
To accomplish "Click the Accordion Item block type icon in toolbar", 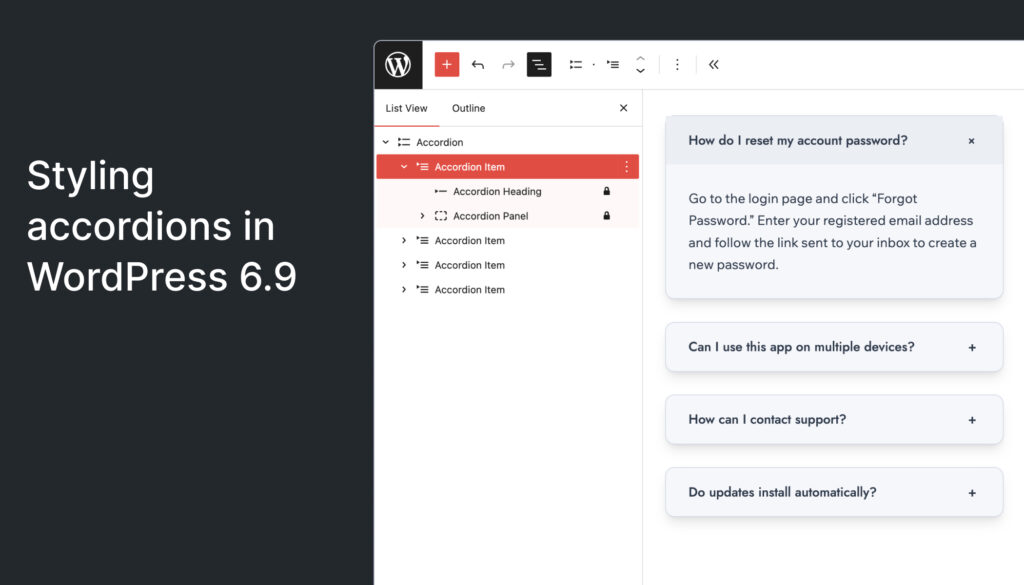I will click(x=613, y=65).
